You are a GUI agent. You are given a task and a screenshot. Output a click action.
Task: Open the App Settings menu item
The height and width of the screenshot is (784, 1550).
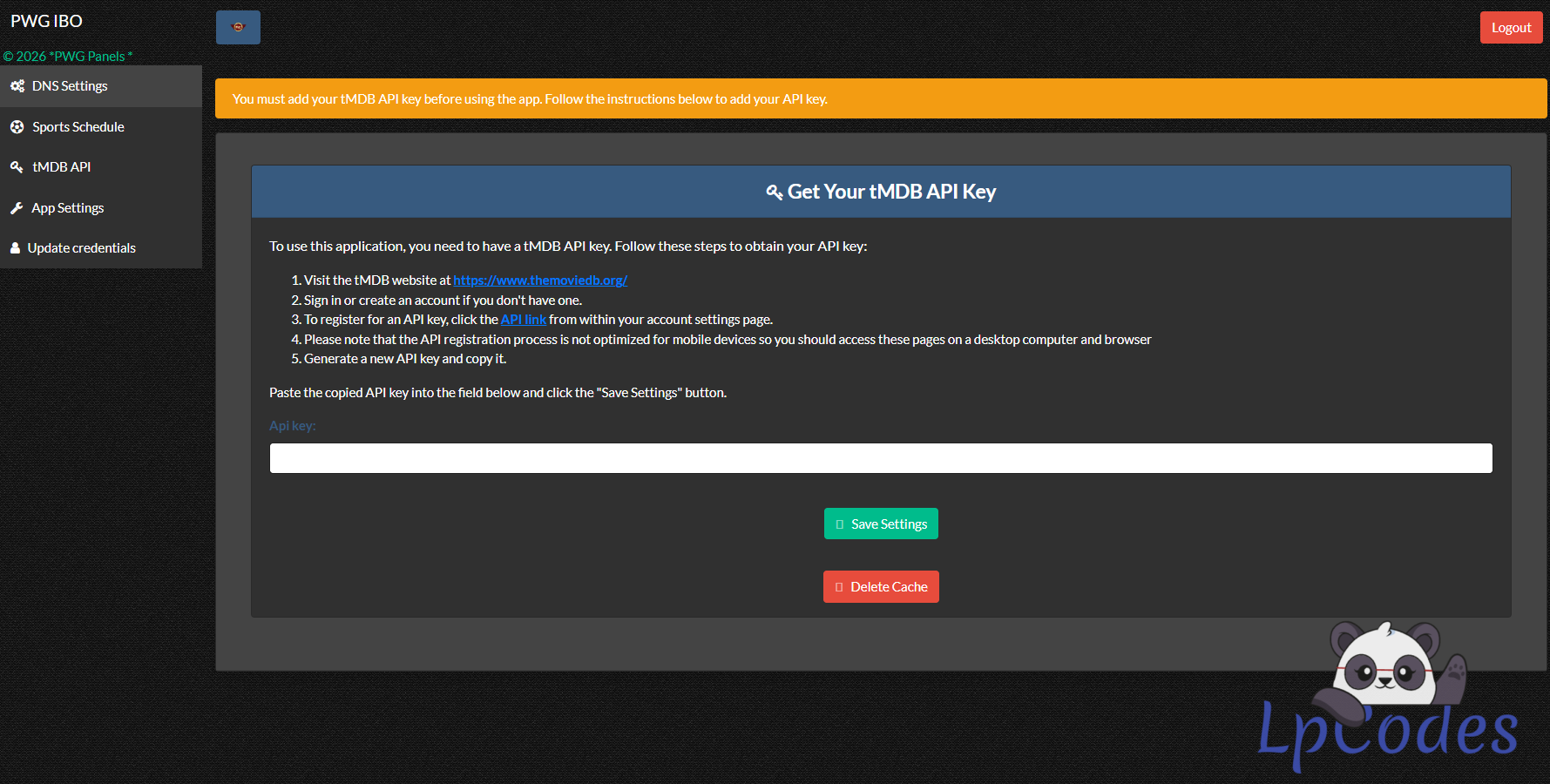coord(67,208)
